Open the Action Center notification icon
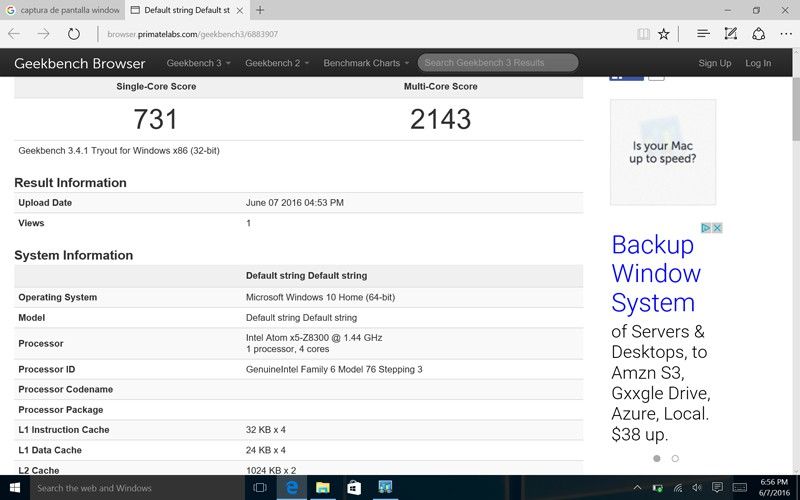This screenshot has width=800, height=500. pos(717,488)
